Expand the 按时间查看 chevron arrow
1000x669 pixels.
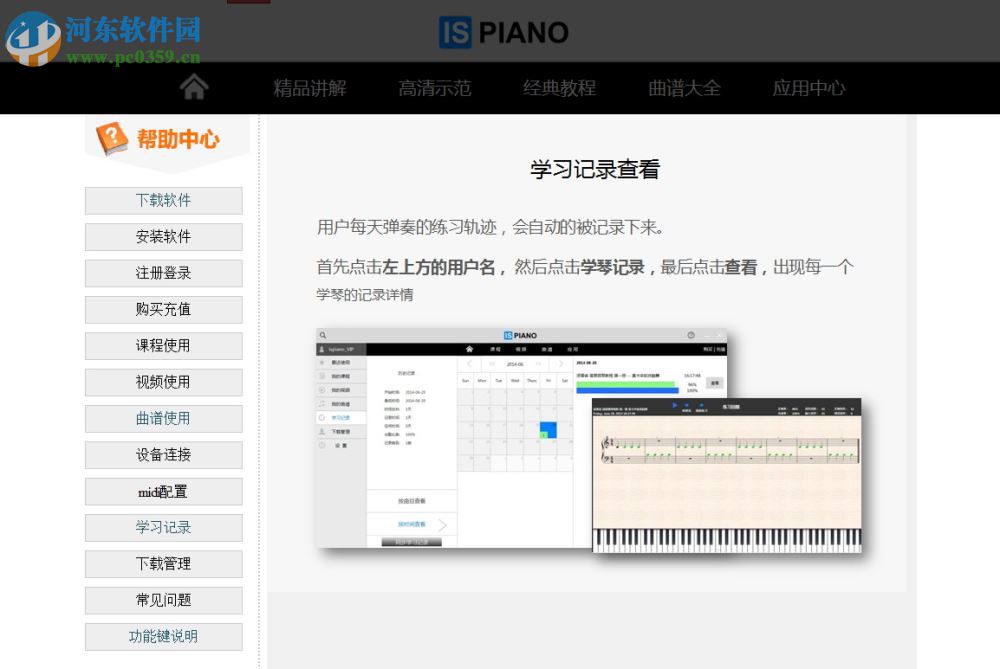pyautogui.click(x=443, y=524)
